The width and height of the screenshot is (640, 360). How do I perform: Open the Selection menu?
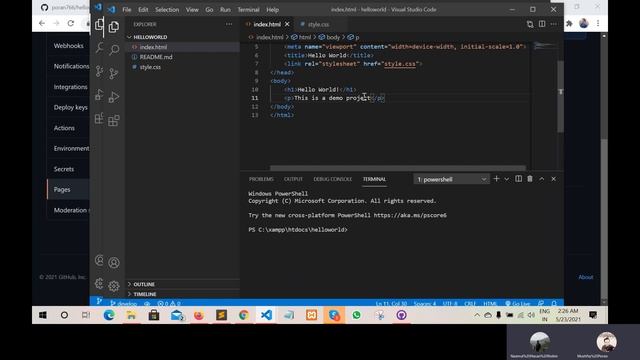167,9
